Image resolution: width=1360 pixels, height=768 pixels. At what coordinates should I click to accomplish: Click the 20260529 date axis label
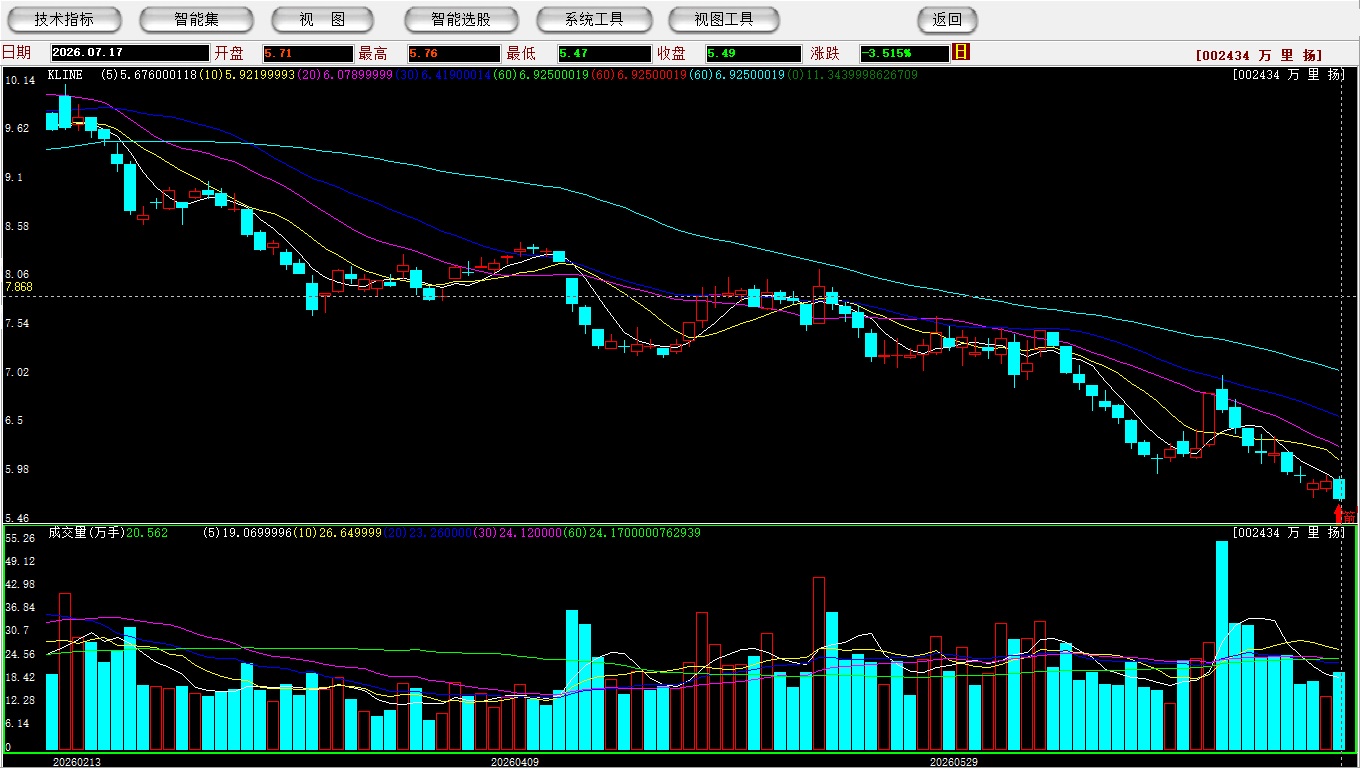tap(953, 762)
